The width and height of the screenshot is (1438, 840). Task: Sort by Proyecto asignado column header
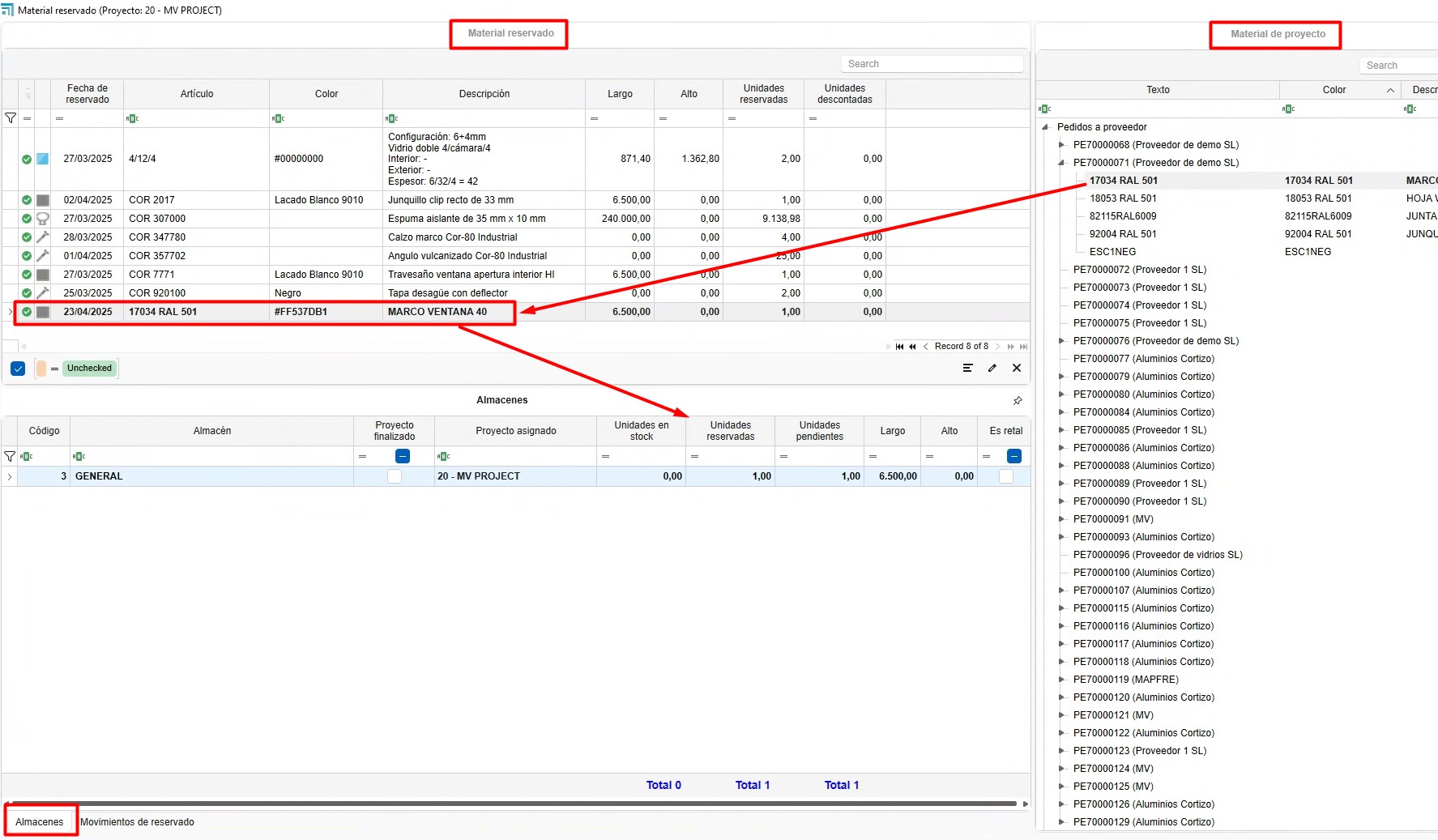click(516, 431)
